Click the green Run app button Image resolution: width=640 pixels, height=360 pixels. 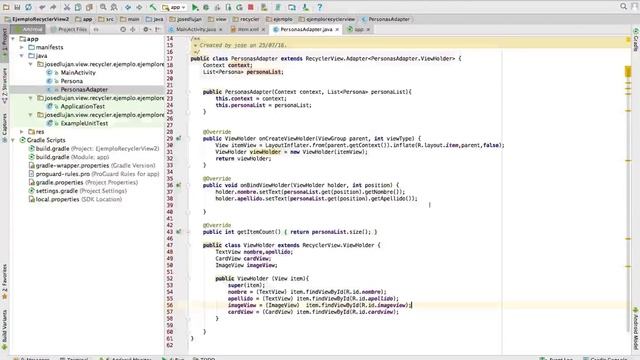tap(195, 7)
